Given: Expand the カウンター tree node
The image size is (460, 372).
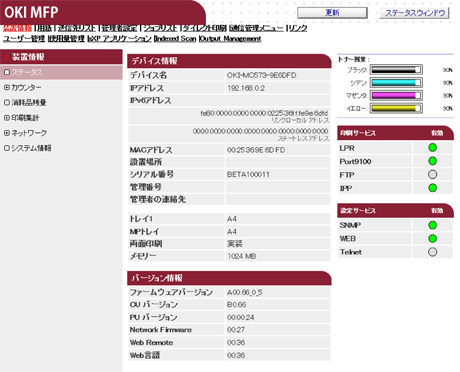Looking at the screenshot, I should [7, 87].
